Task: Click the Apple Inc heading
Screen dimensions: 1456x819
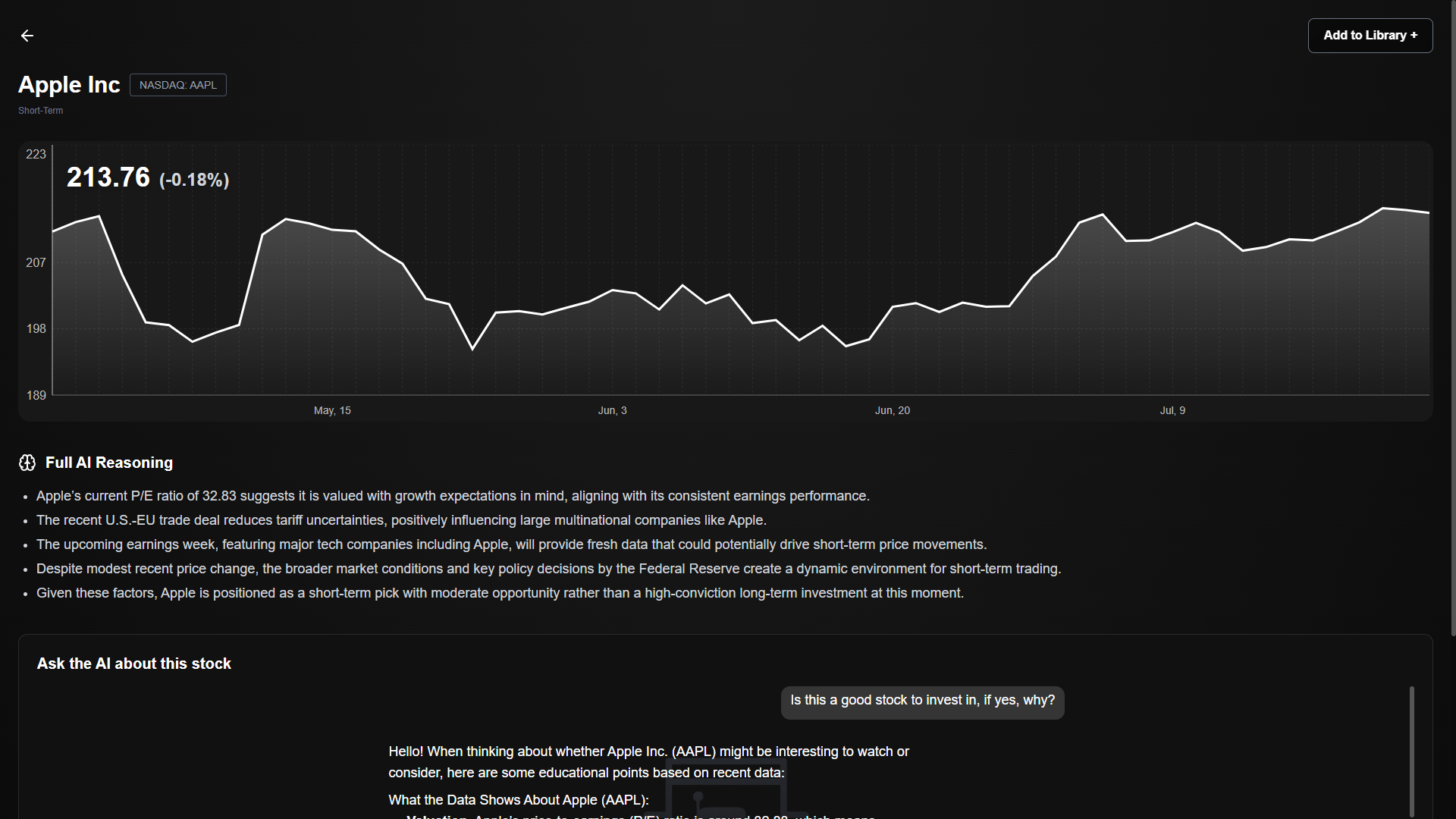Action: click(69, 85)
